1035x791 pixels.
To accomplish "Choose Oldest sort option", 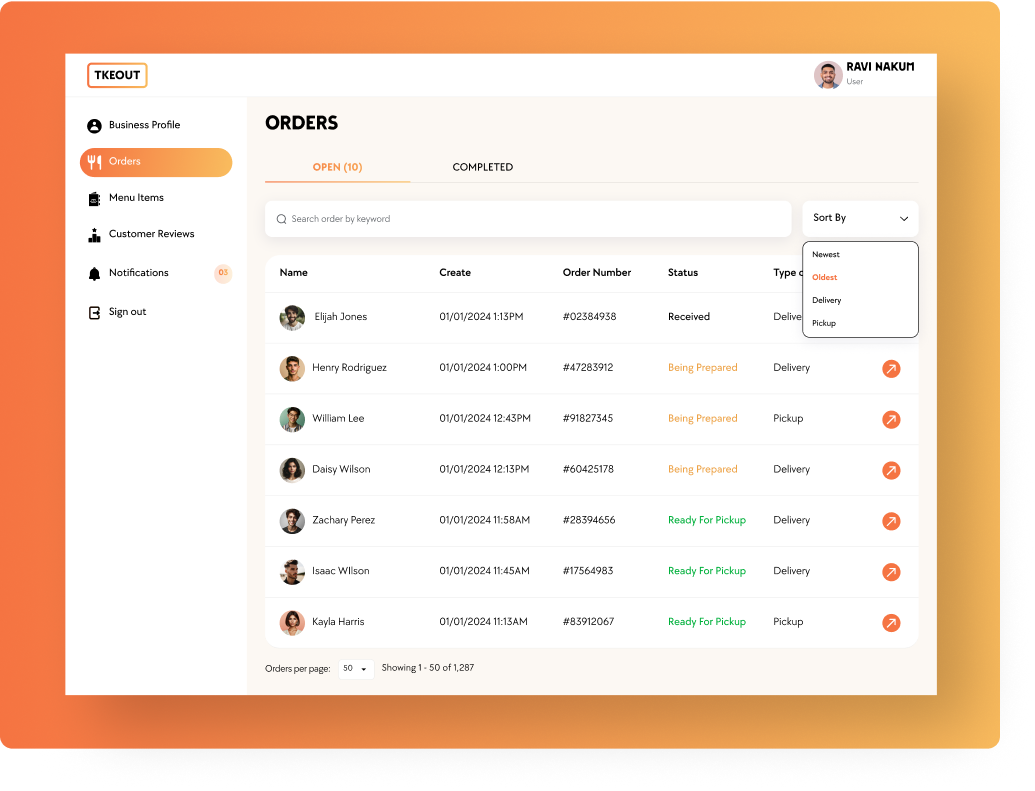I will (x=824, y=277).
